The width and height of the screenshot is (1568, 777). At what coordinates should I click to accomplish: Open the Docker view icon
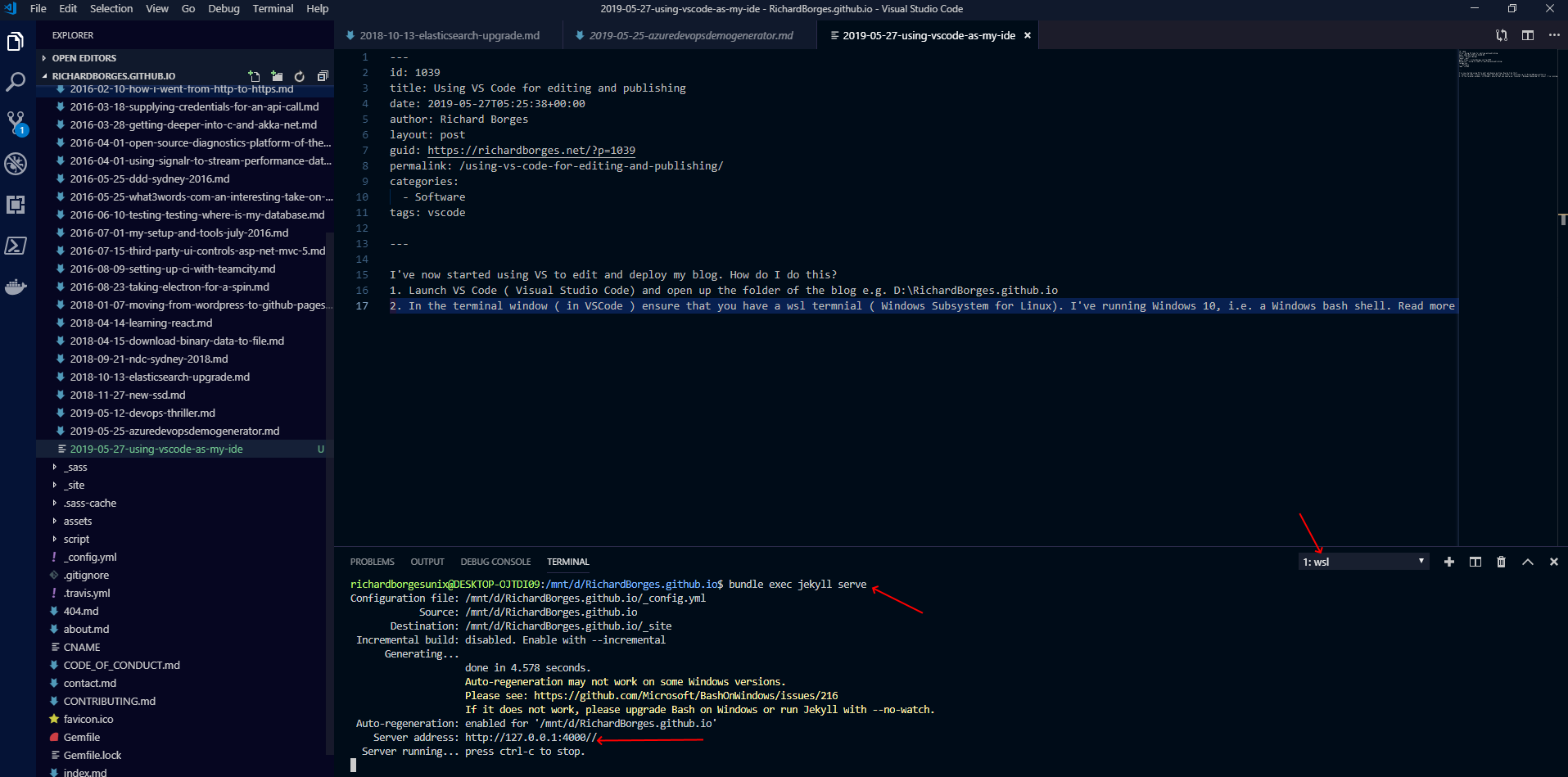(16, 287)
